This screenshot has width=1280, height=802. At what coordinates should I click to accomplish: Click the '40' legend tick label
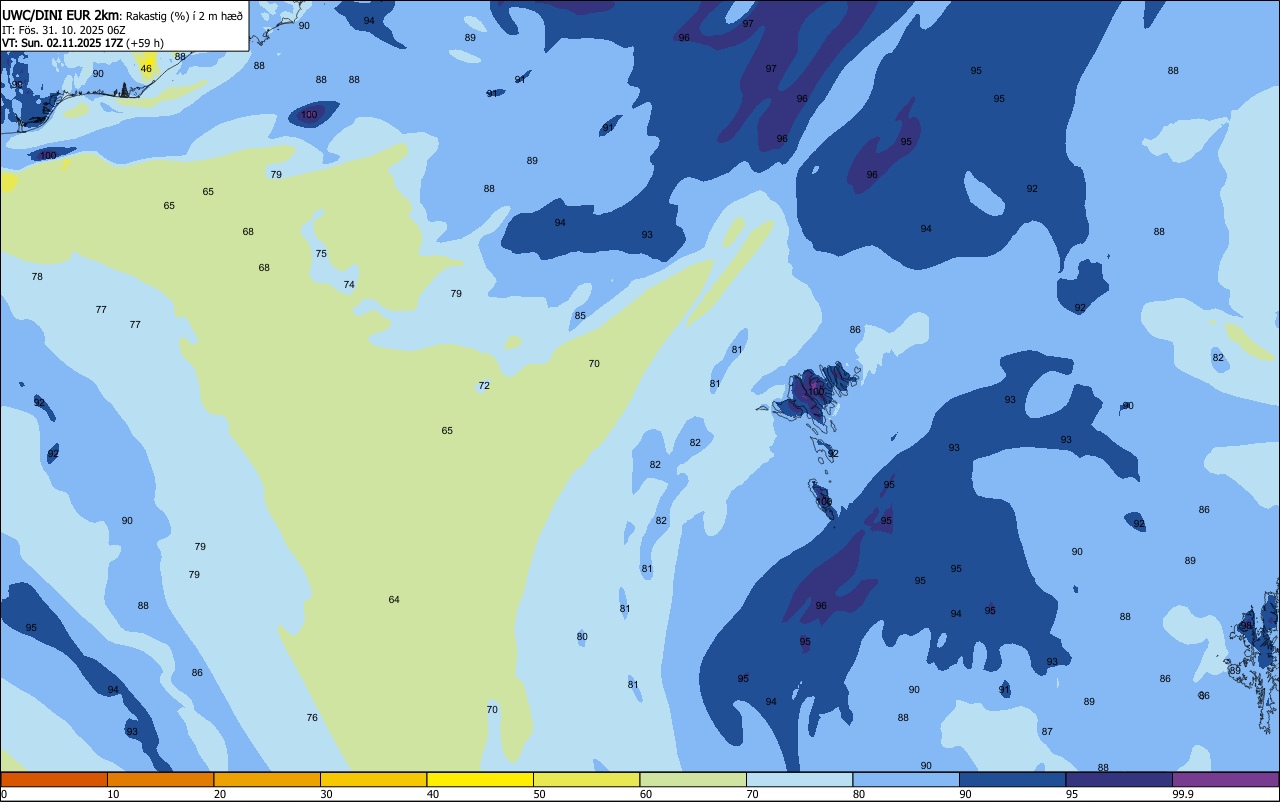click(x=433, y=794)
